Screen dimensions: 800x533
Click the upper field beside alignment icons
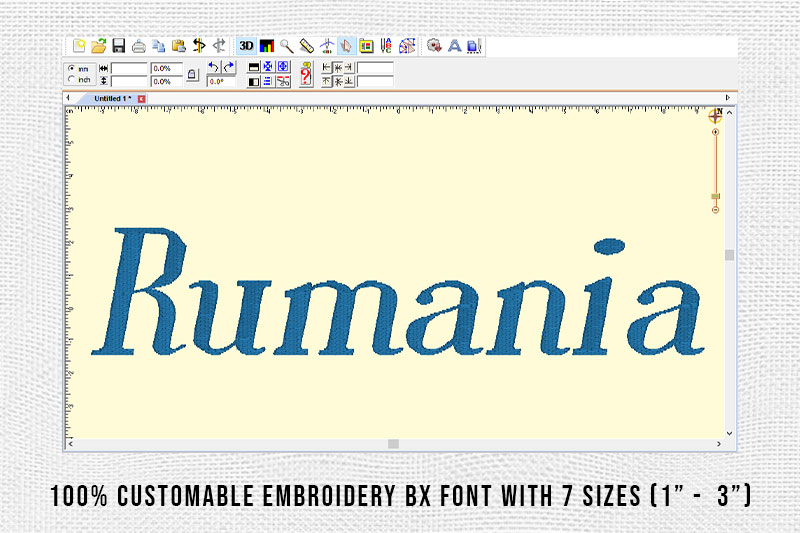point(375,68)
